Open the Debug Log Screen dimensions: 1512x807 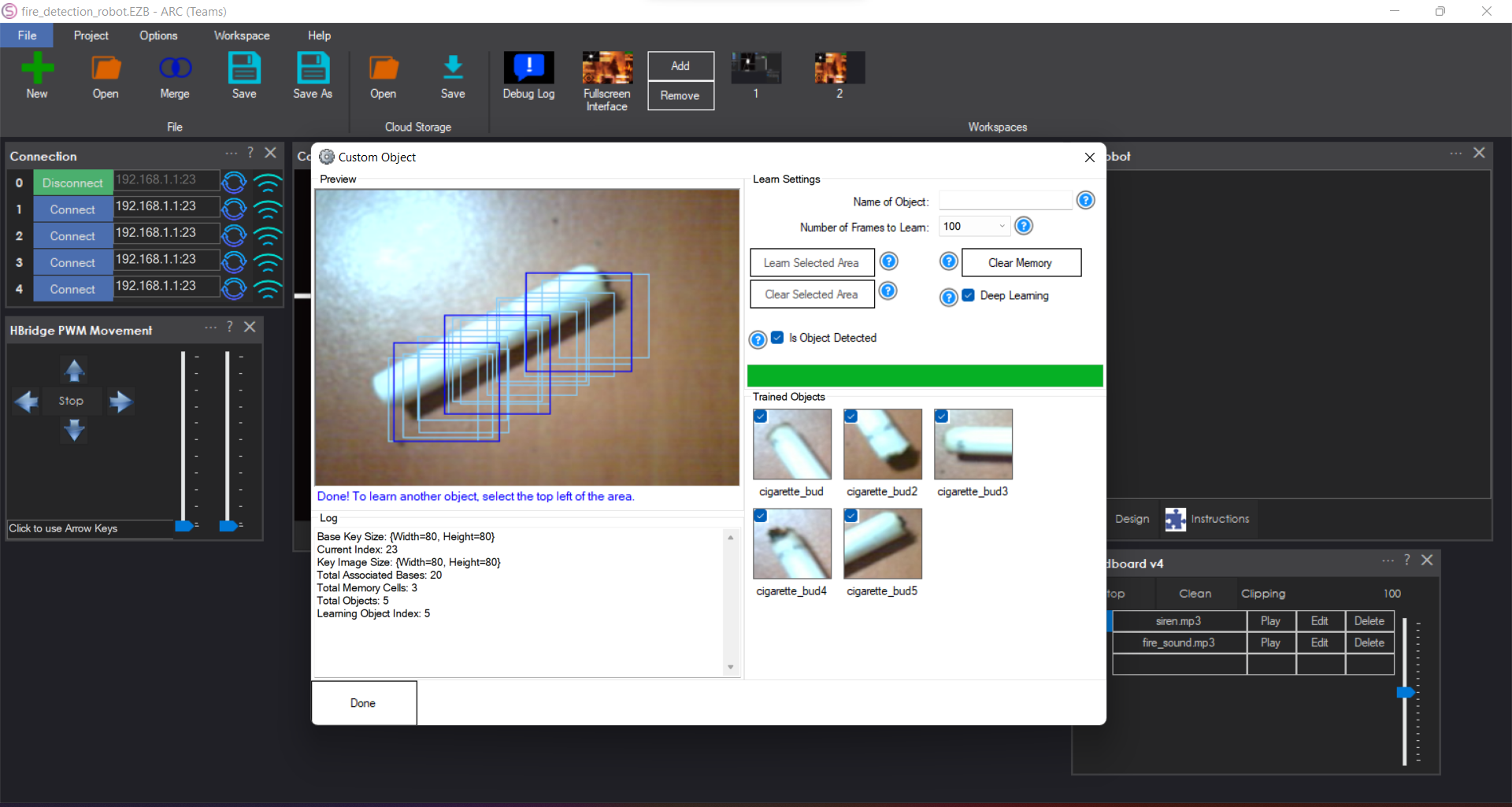pos(528,75)
